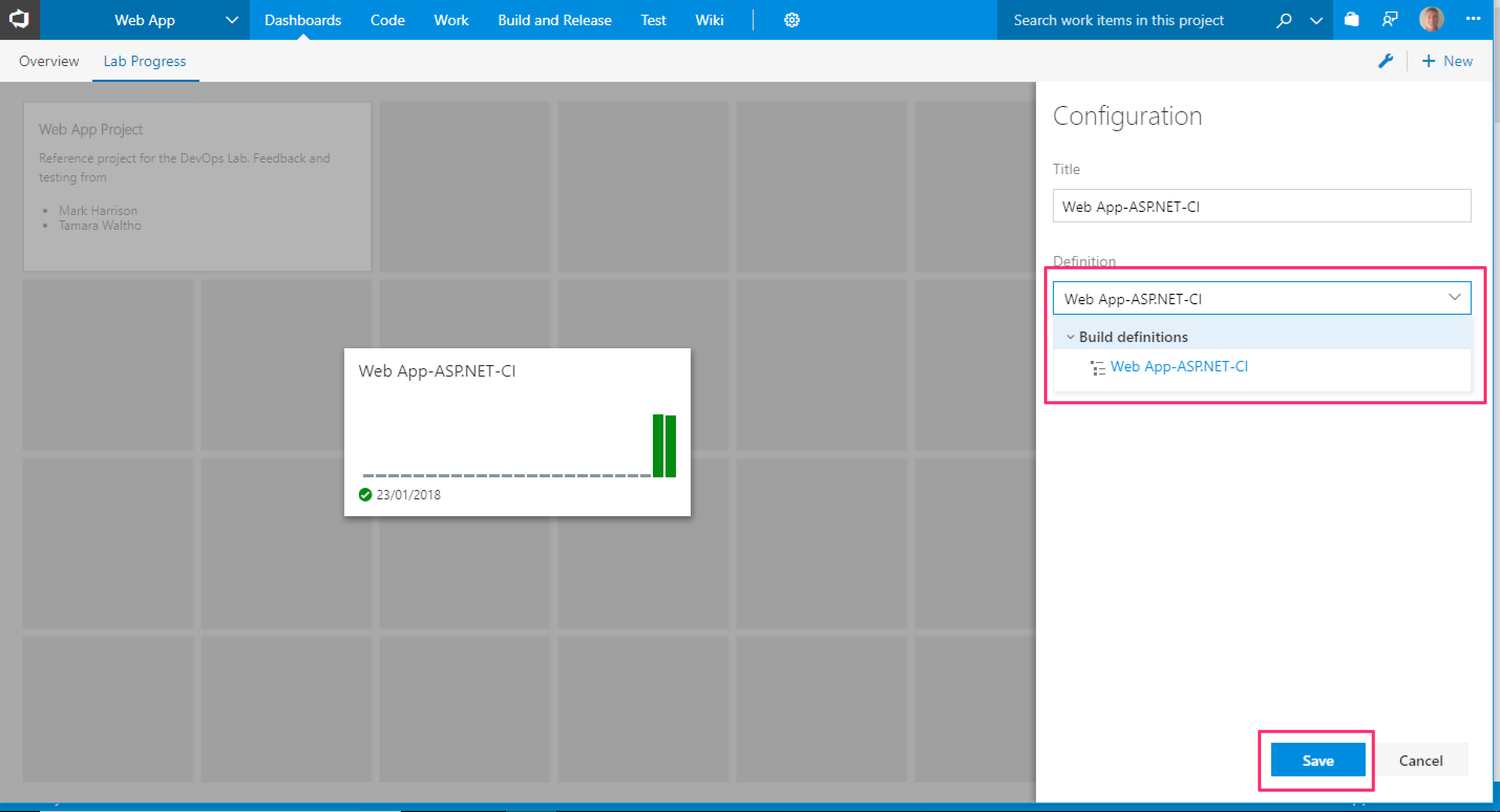Click the search magnifier icon
This screenshot has height=812, width=1500.
tap(1283, 20)
